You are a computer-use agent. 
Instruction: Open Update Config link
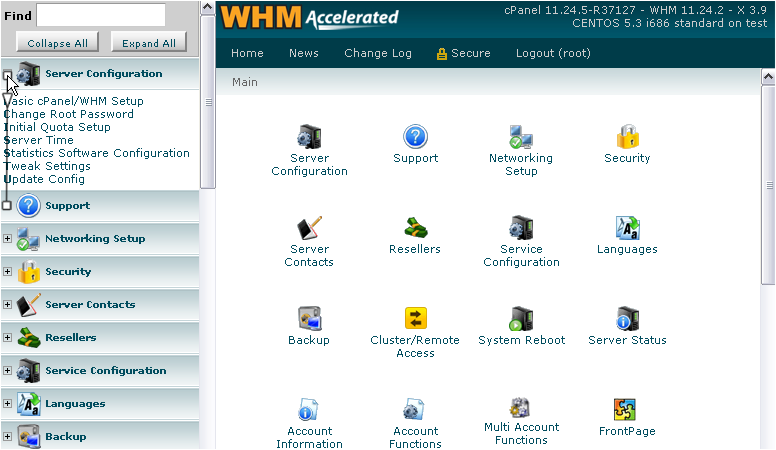pyautogui.click(x=44, y=179)
